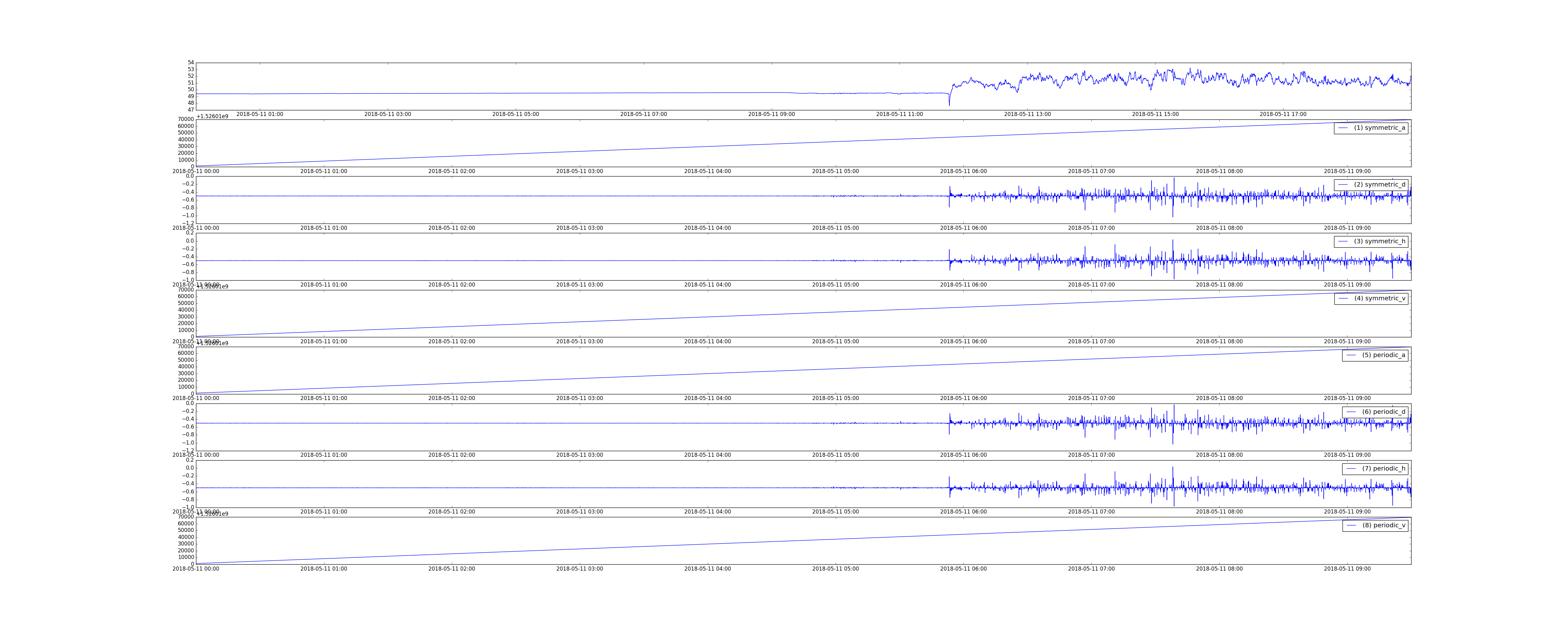The height and width of the screenshot is (627, 1568).
Task: Click the top plot's 2018-05-11 03:00 tick label
Action: coord(387,114)
